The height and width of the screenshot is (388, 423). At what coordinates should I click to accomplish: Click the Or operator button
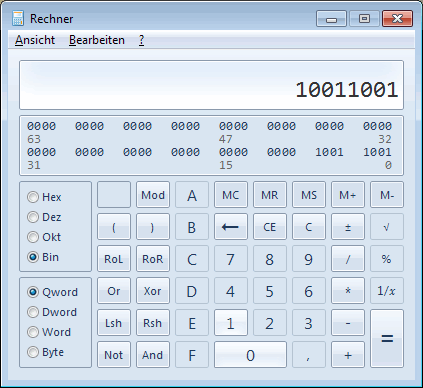[114, 291]
